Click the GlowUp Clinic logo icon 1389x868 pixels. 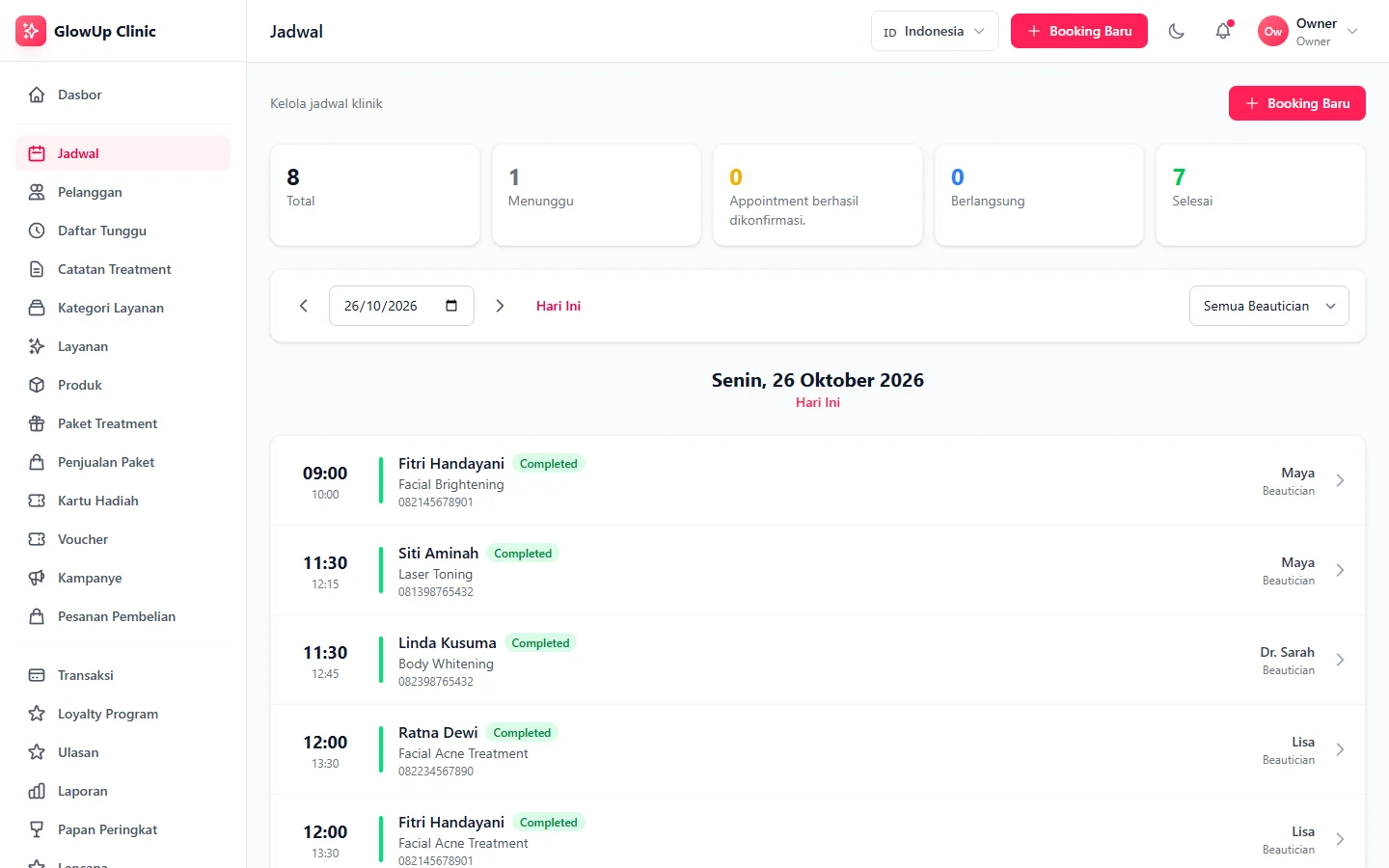[x=31, y=31]
